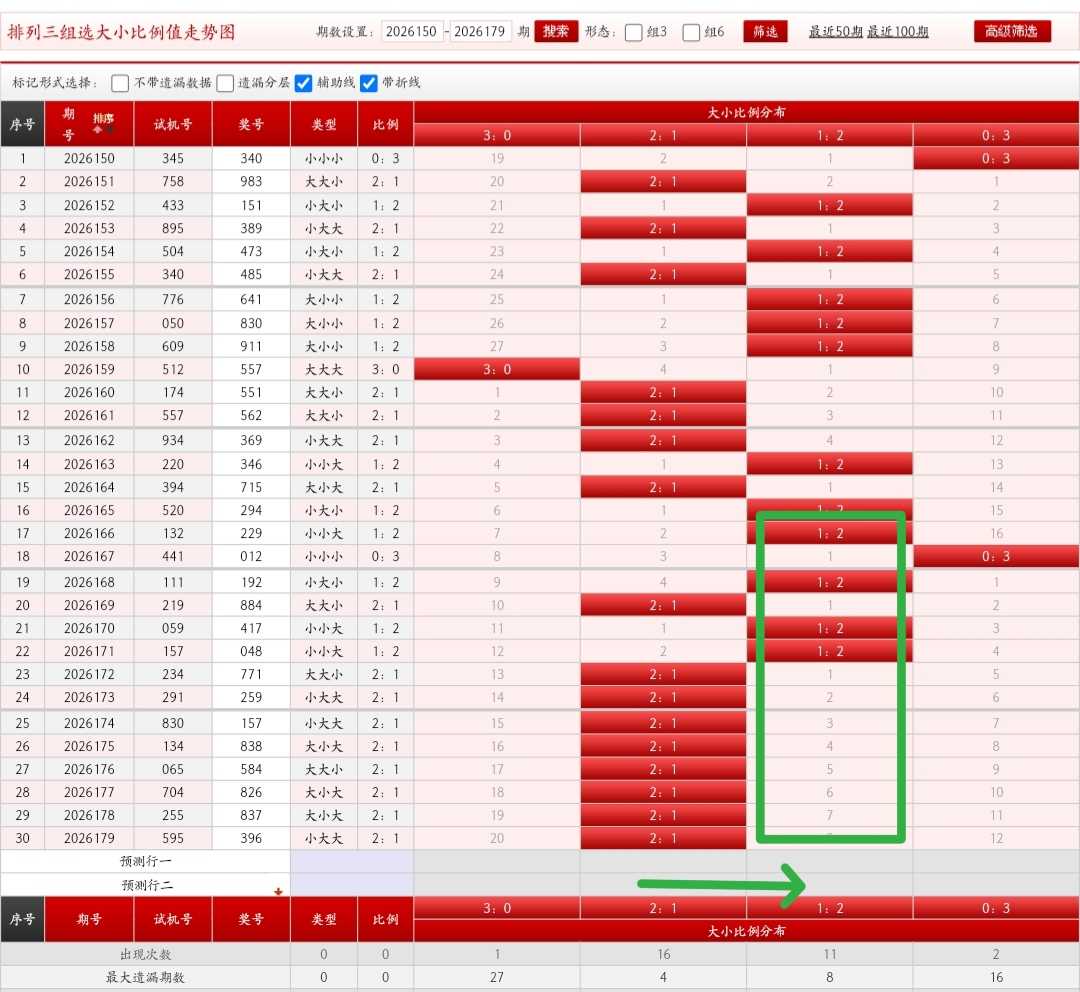This screenshot has width=1080, height=992.
Task: Open 高级筛选 advanced filter
Action: 1012,31
